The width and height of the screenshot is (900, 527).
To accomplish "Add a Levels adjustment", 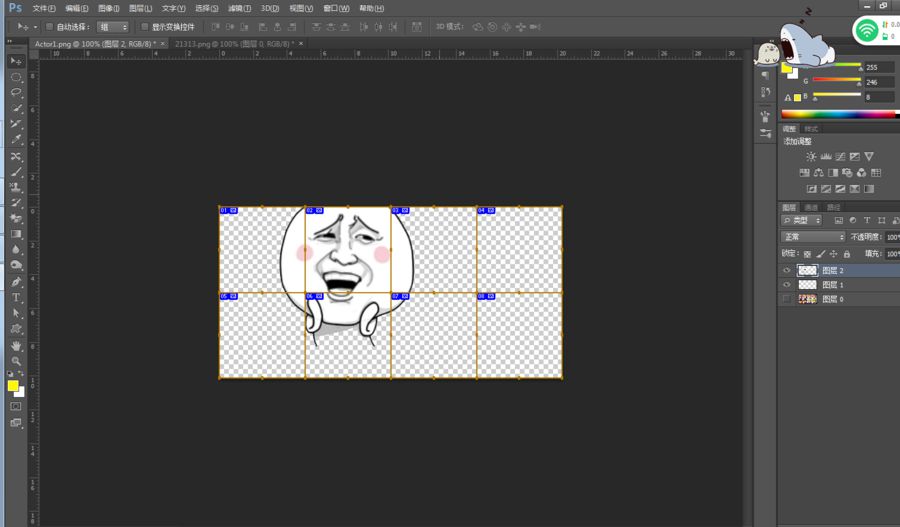I will coord(826,156).
